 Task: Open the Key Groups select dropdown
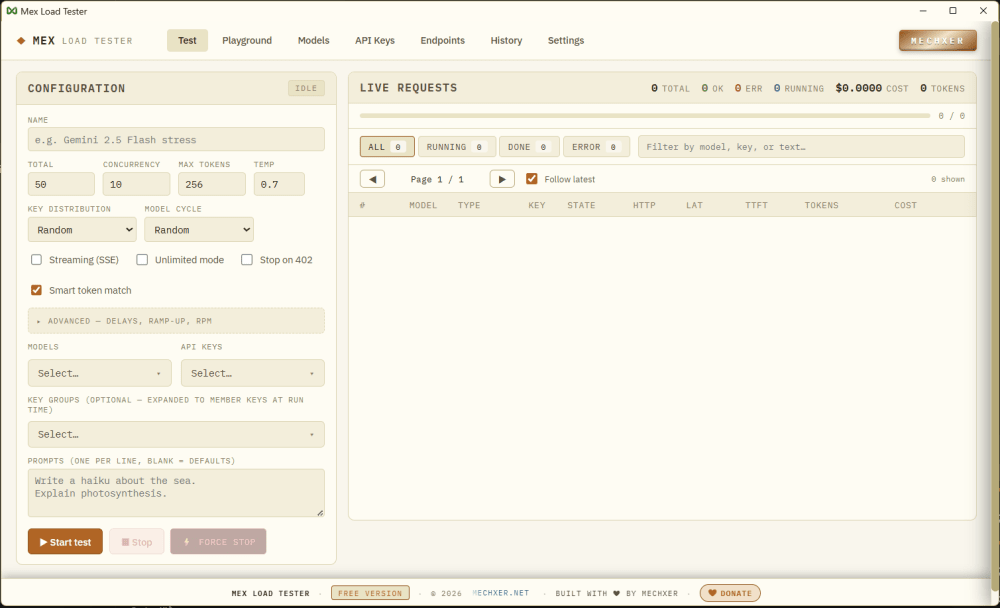pyautogui.click(x=176, y=434)
